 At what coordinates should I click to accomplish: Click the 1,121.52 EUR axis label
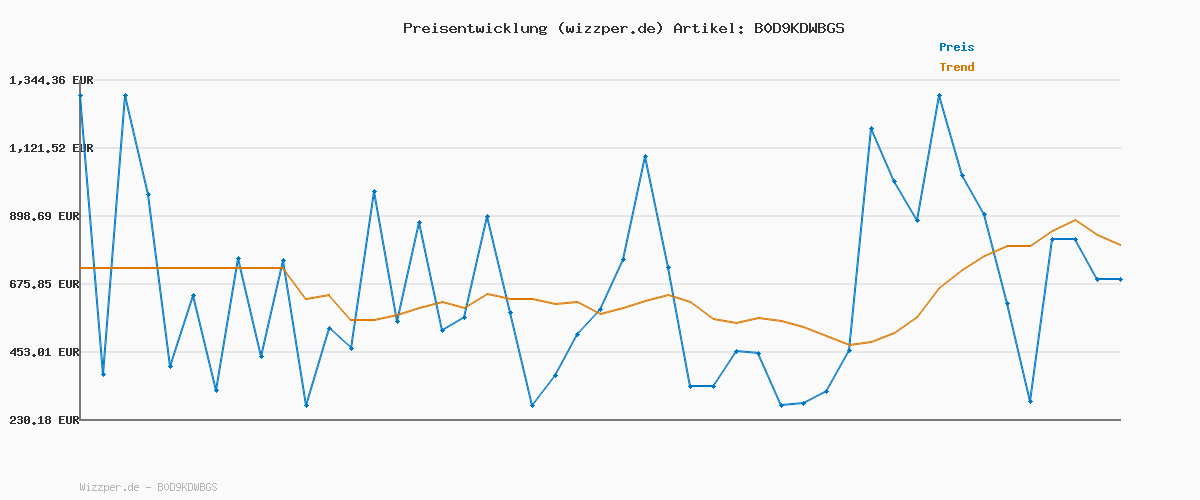pyautogui.click(x=51, y=148)
